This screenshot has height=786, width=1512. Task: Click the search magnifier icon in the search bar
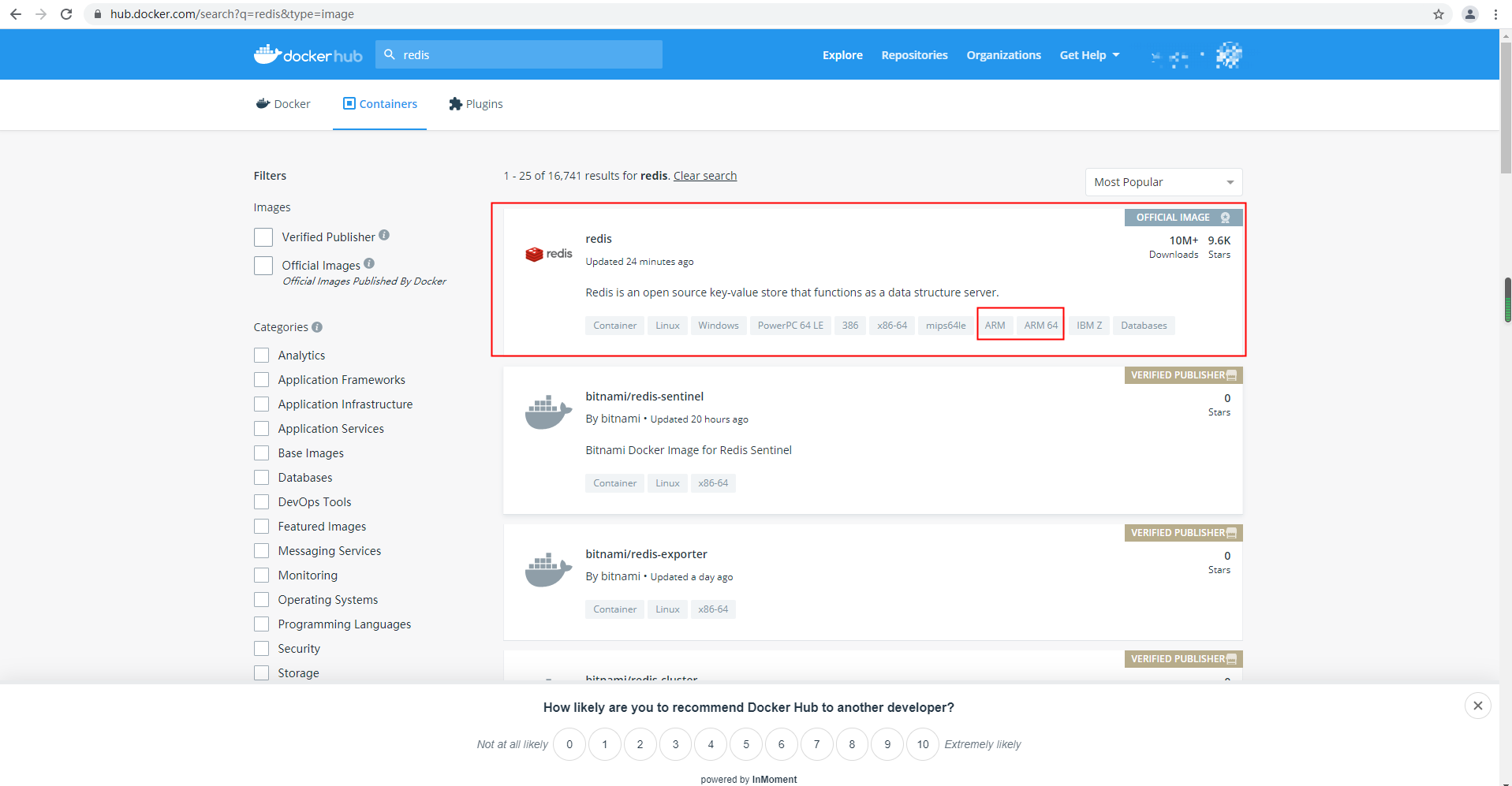(390, 54)
